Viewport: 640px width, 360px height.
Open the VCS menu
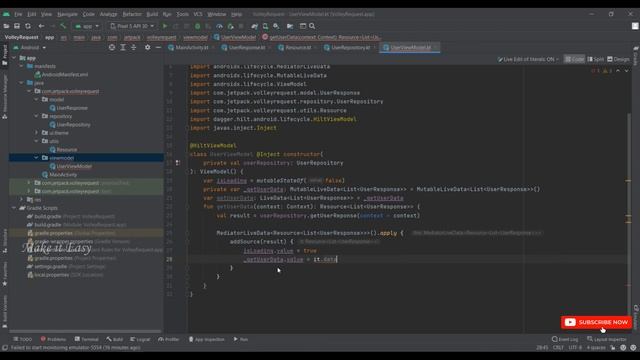[198, 14]
